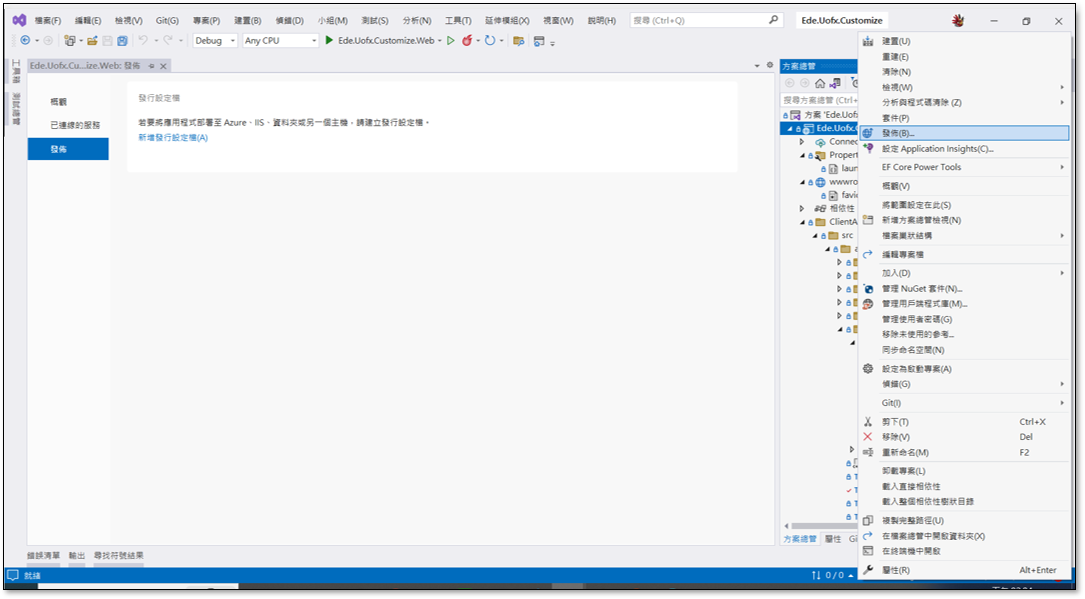Click the notification icon in status bar
This screenshot has width=1085, height=599.
12,575
